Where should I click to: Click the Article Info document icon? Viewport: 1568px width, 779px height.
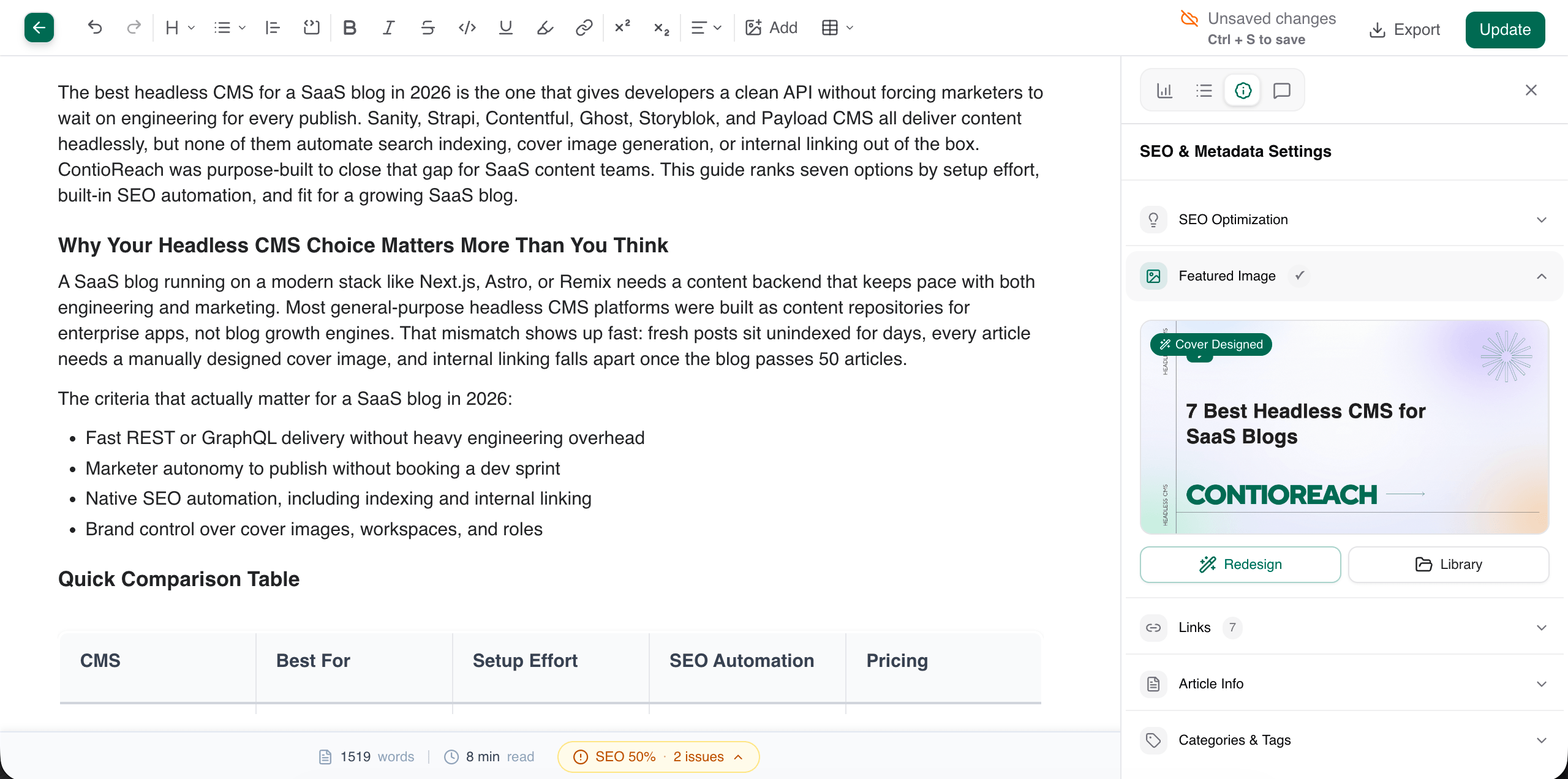tap(1153, 683)
